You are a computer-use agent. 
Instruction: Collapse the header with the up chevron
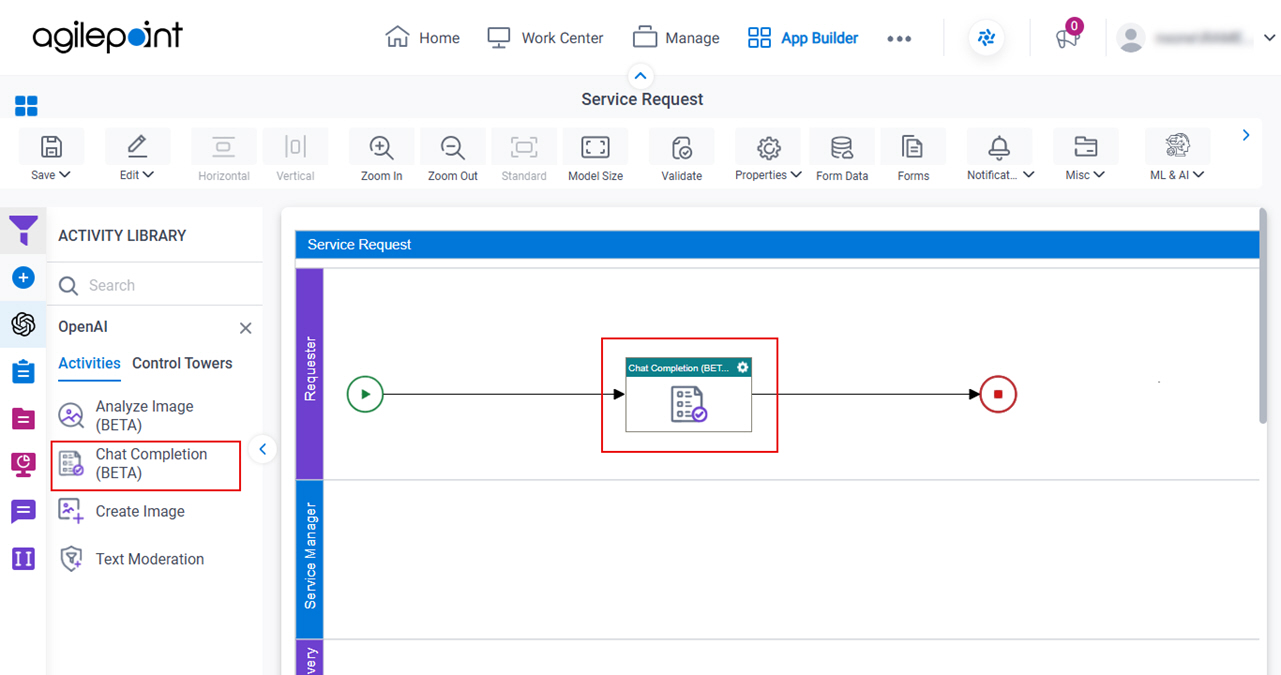(641, 76)
